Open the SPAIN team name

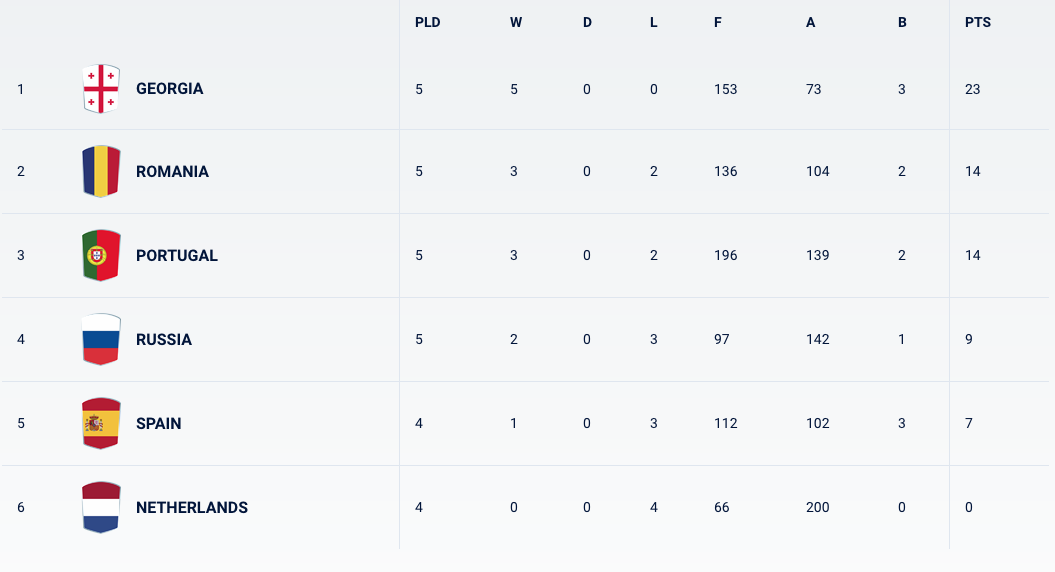pos(159,424)
